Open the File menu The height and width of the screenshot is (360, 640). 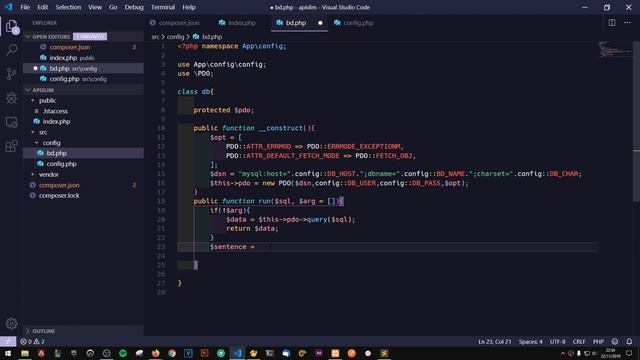[x=25, y=7]
